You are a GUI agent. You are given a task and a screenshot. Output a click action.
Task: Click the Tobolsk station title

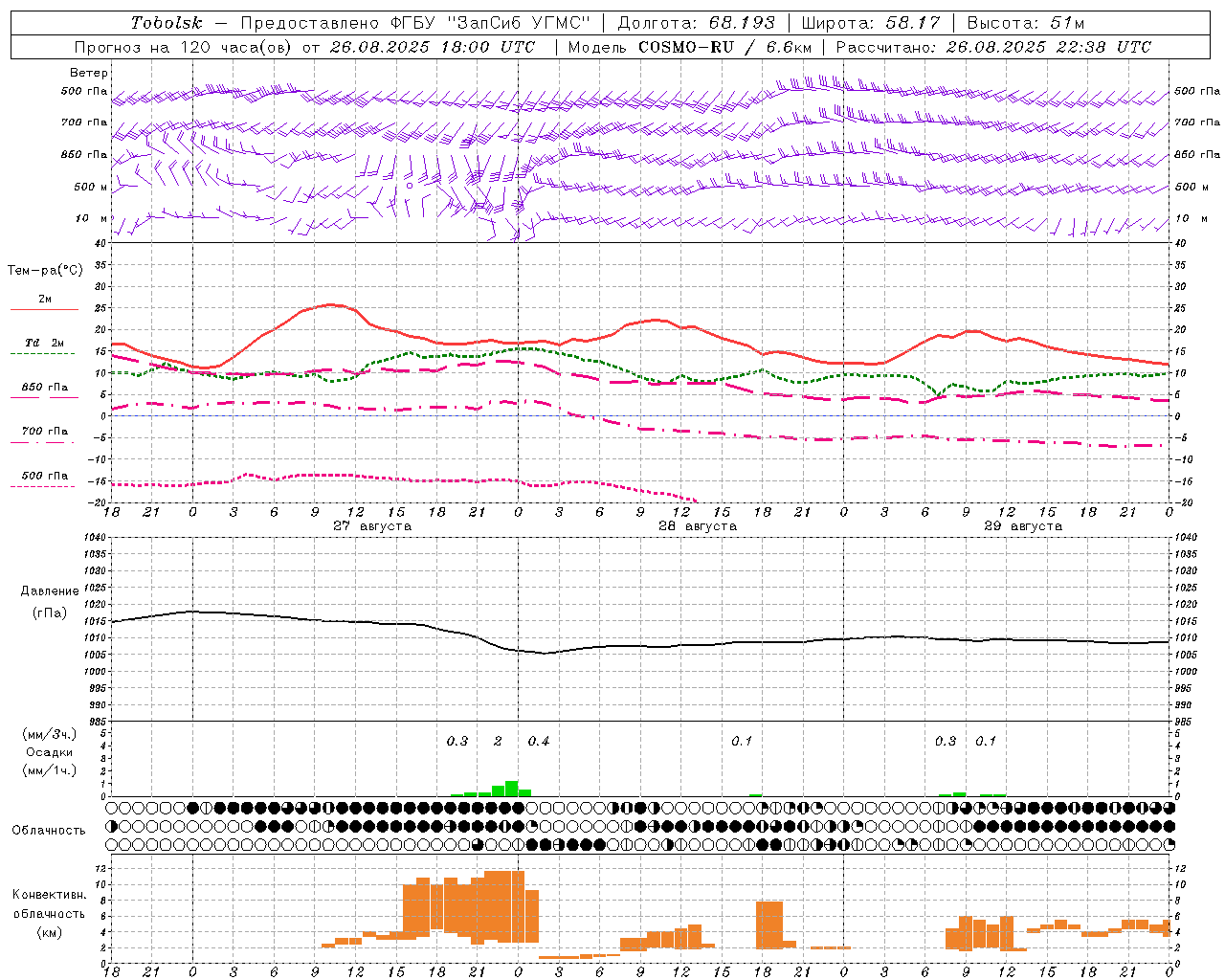click(167, 23)
